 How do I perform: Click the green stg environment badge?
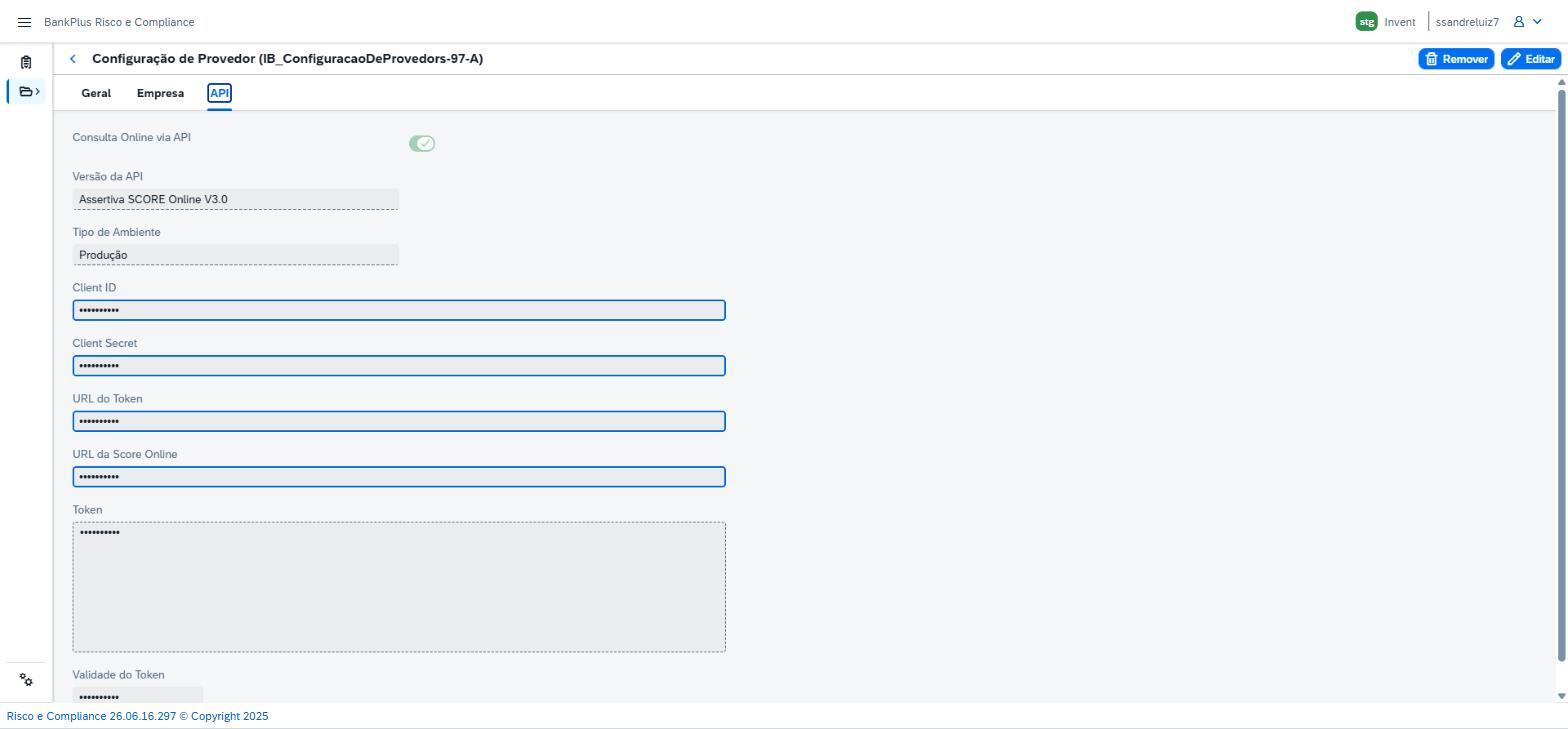1366,22
